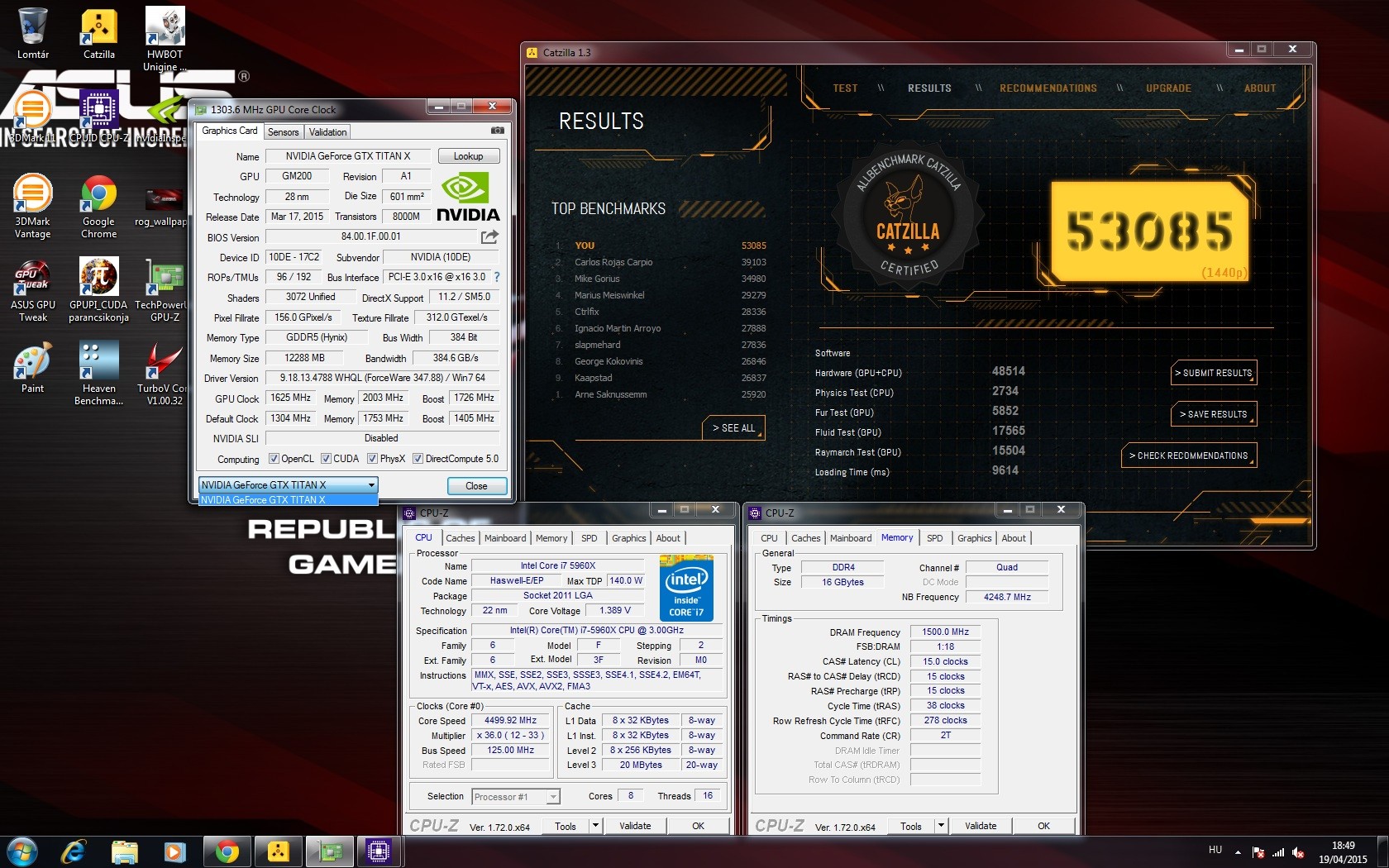
Task: Select the 3DMark Vantage desktop icon
Action: 33,207
